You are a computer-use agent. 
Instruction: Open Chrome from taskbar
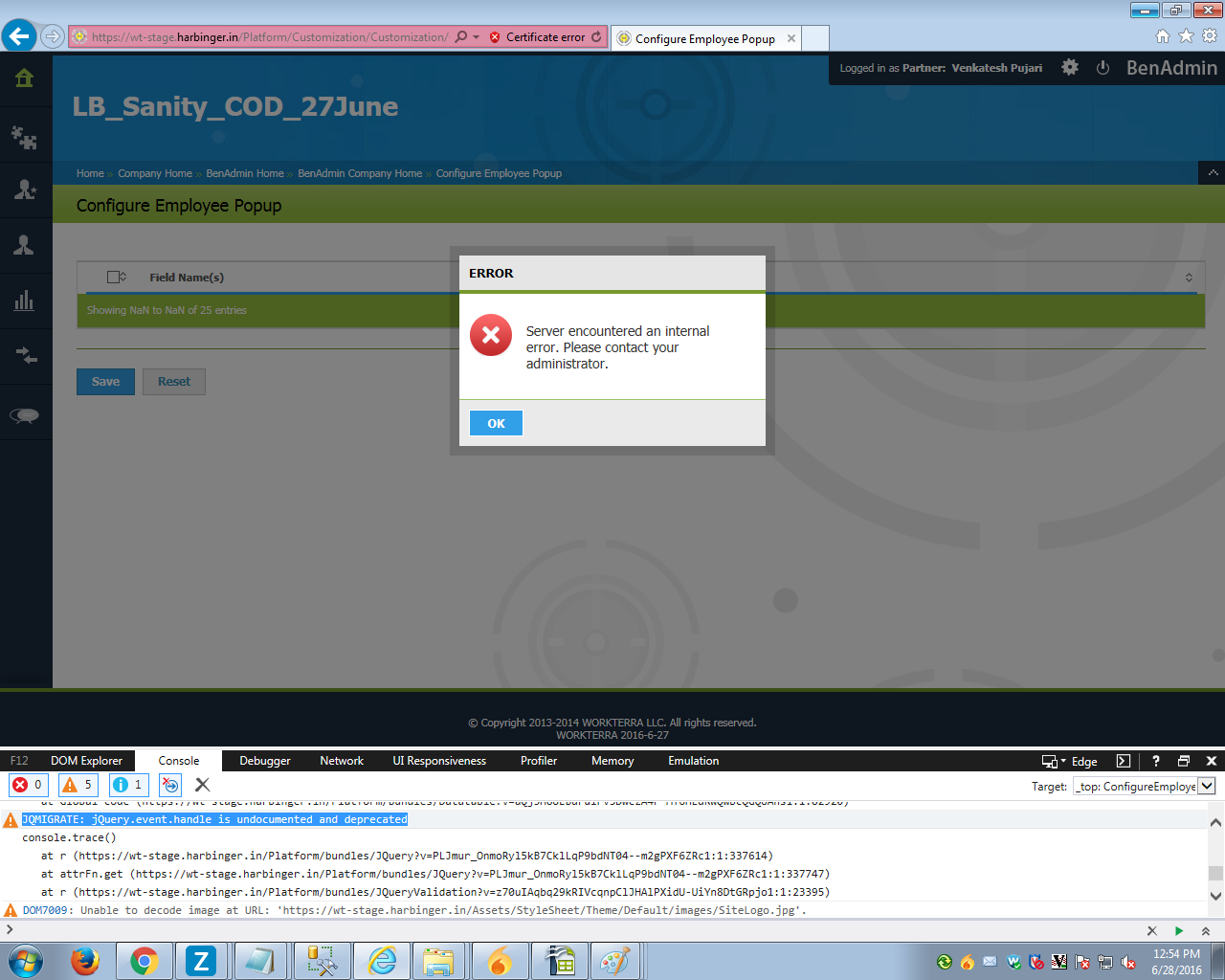tap(145, 961)
